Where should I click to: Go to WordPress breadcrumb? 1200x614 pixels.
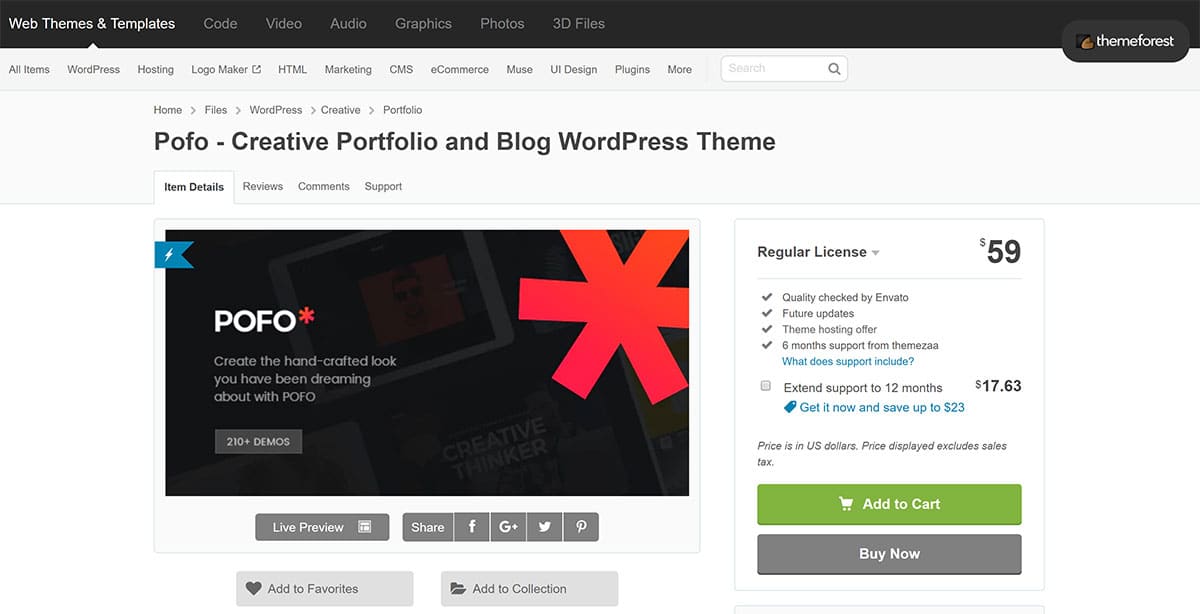coord(276,110)
